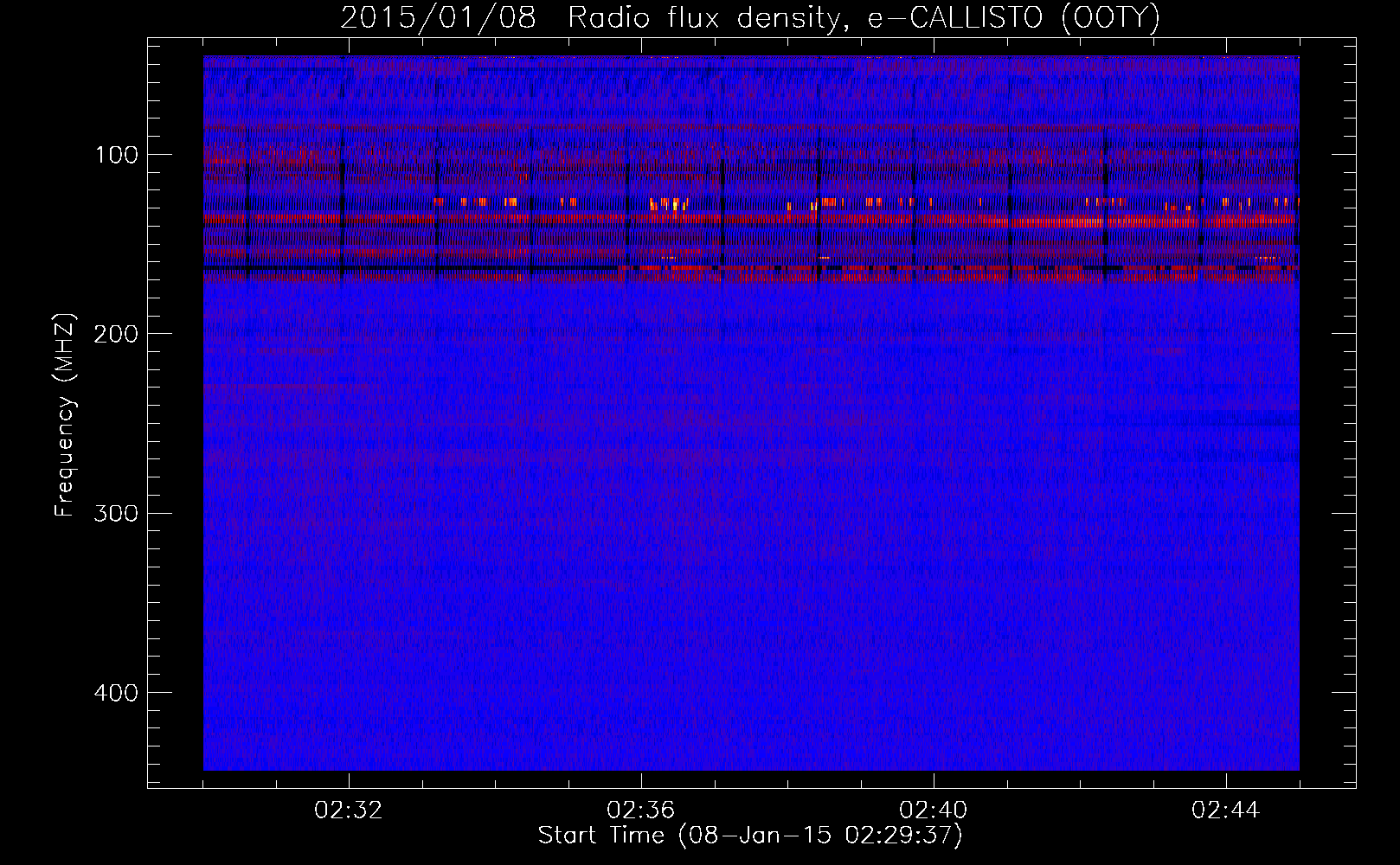
Task: Select the '400' frequency axis label
Action: point(118,692)
